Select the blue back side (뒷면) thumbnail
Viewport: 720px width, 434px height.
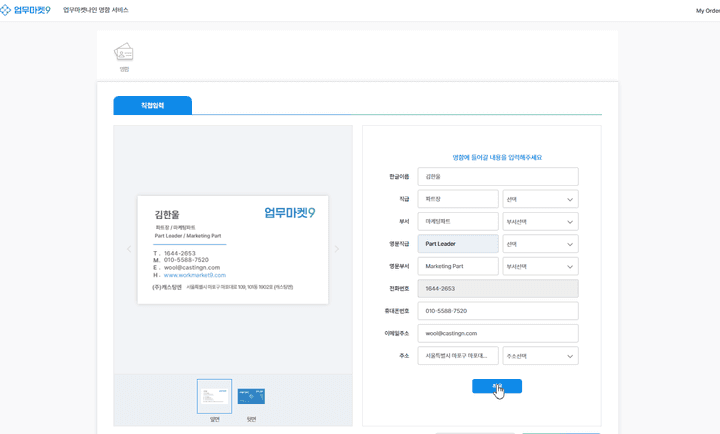[251, 396]
